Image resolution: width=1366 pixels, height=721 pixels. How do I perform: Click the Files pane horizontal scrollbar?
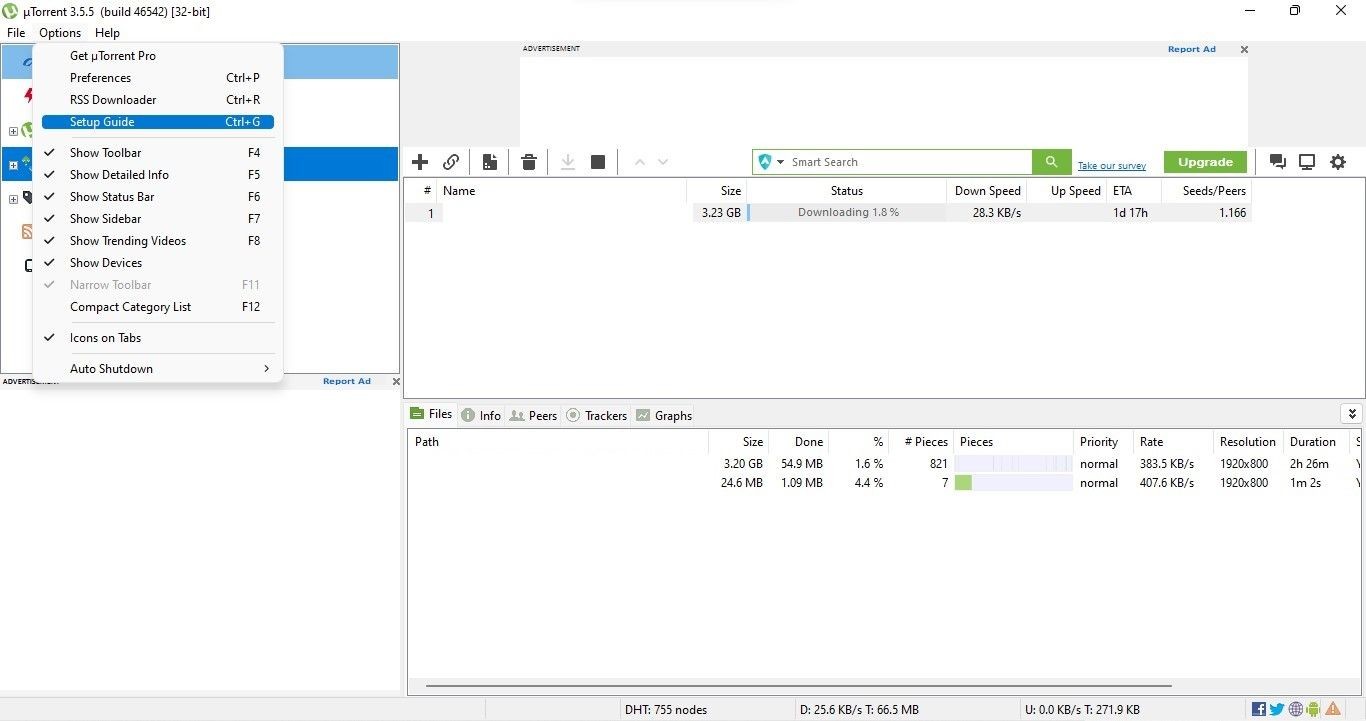[798, 686]
